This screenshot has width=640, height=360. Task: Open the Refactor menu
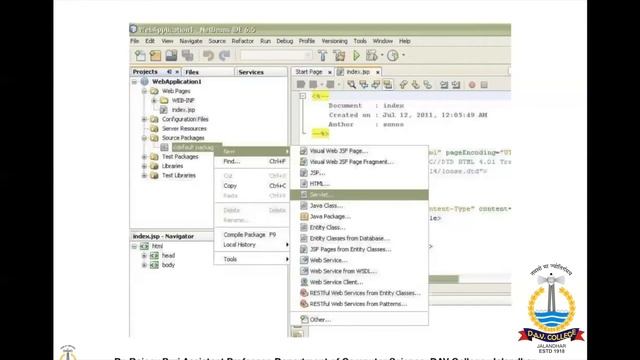pos(242,41)
